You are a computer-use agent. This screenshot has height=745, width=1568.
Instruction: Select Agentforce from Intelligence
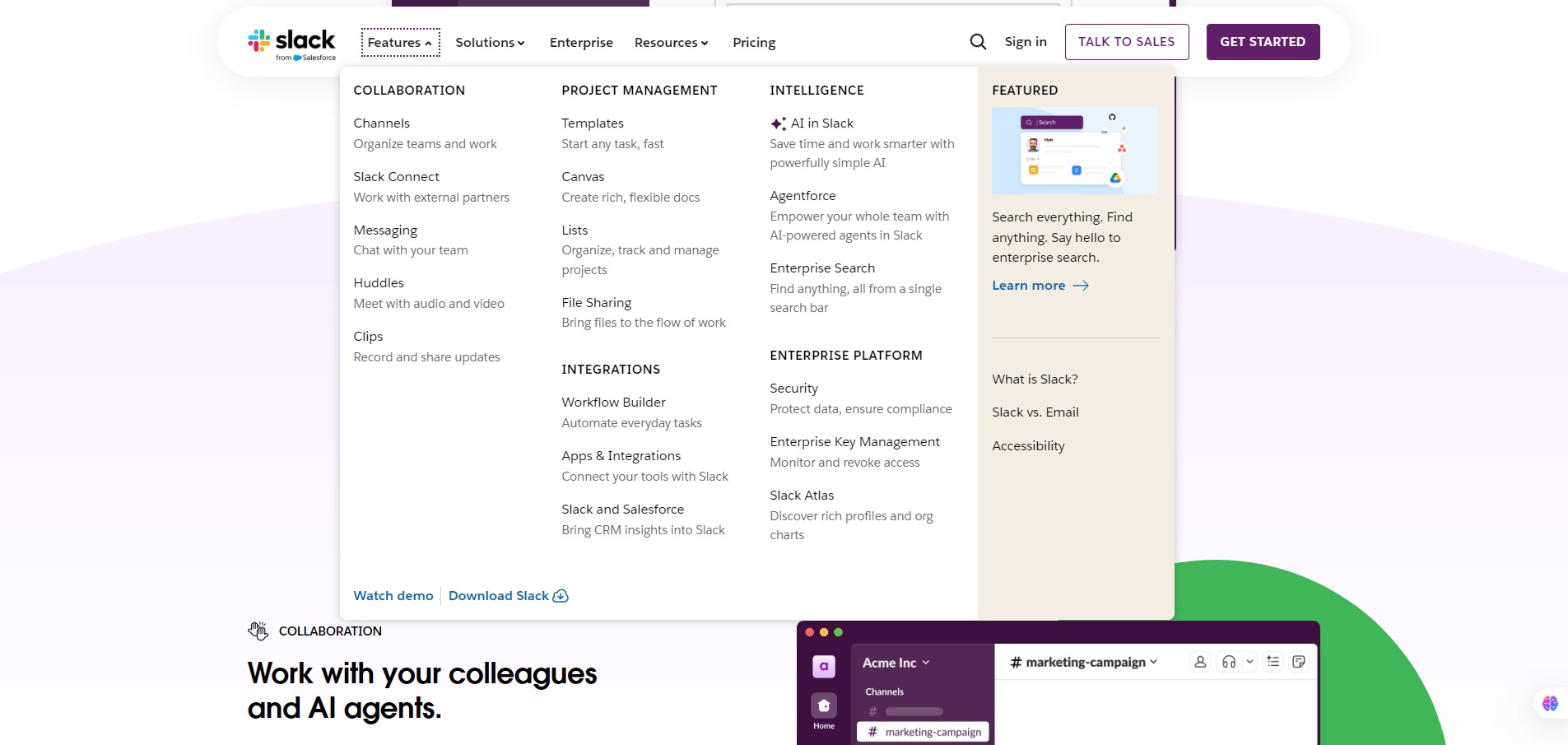click(803, 196)
